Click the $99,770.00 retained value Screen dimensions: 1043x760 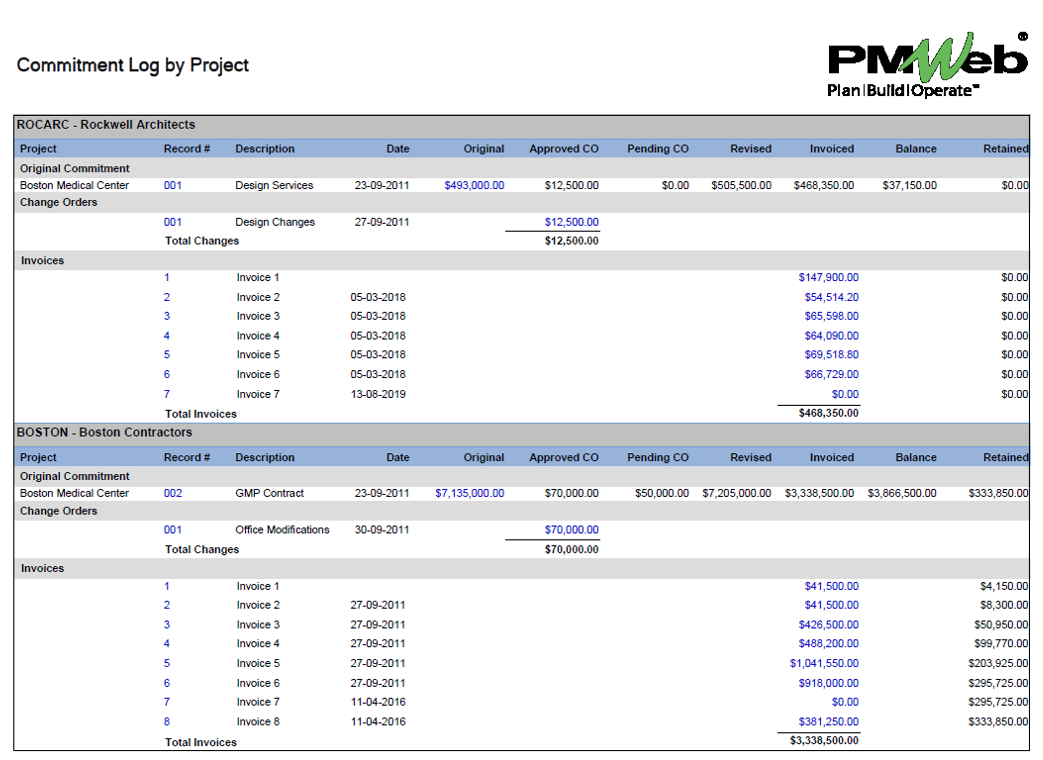[x=1001, y=644]
